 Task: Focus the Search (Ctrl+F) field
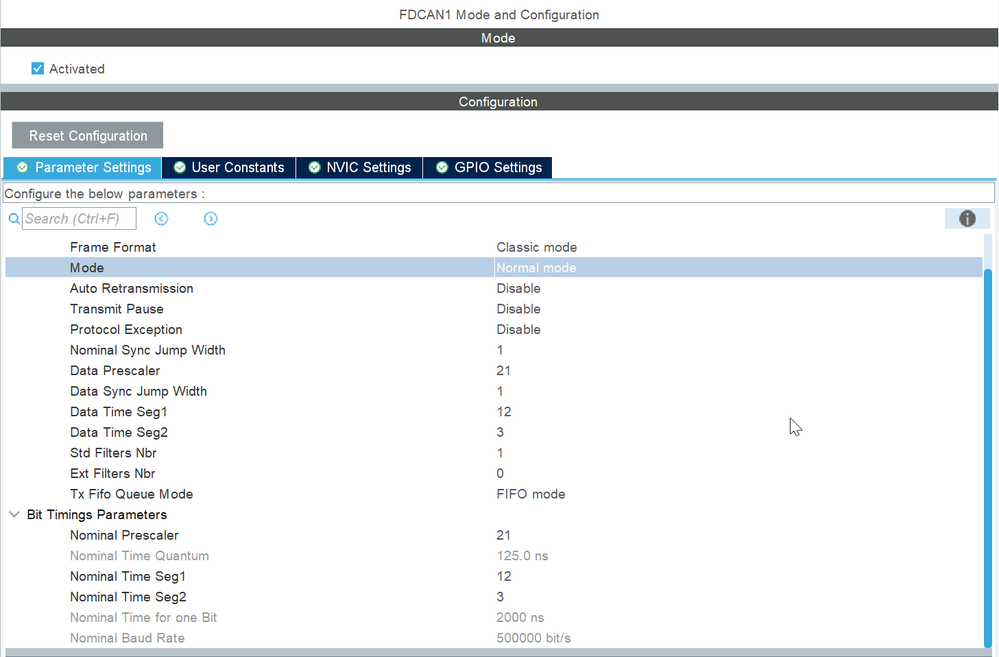(x=79, y=219)
